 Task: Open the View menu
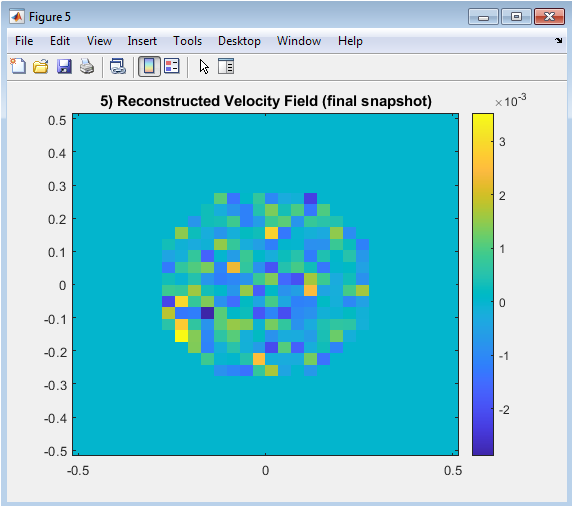(99, 41)
